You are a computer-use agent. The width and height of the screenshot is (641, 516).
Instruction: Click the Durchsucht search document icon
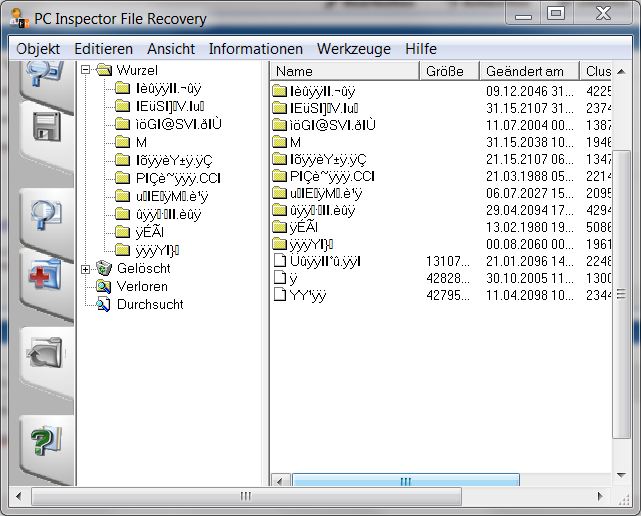coord(103,304)
